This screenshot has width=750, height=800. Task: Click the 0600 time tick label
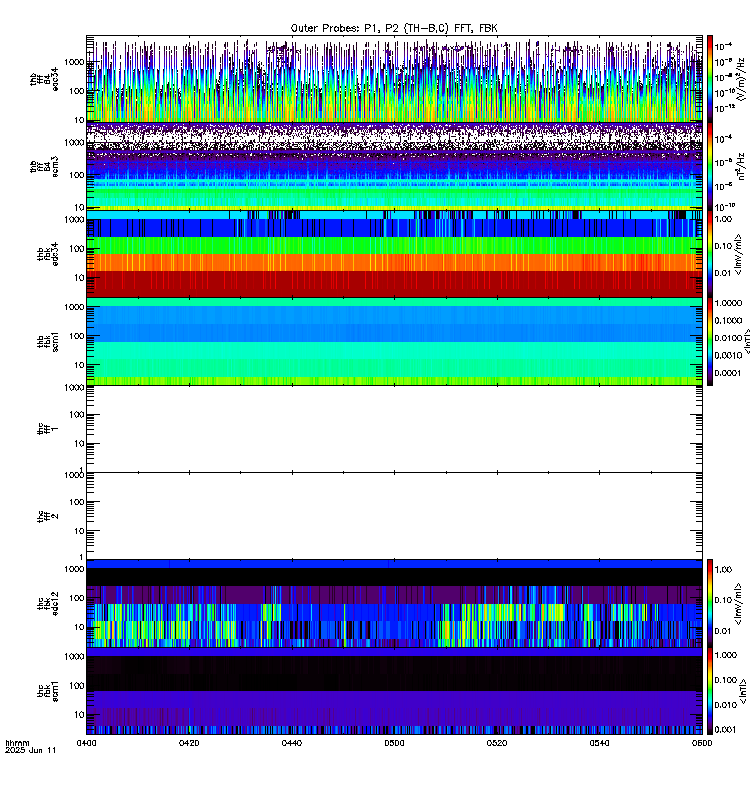pos(702,743)
